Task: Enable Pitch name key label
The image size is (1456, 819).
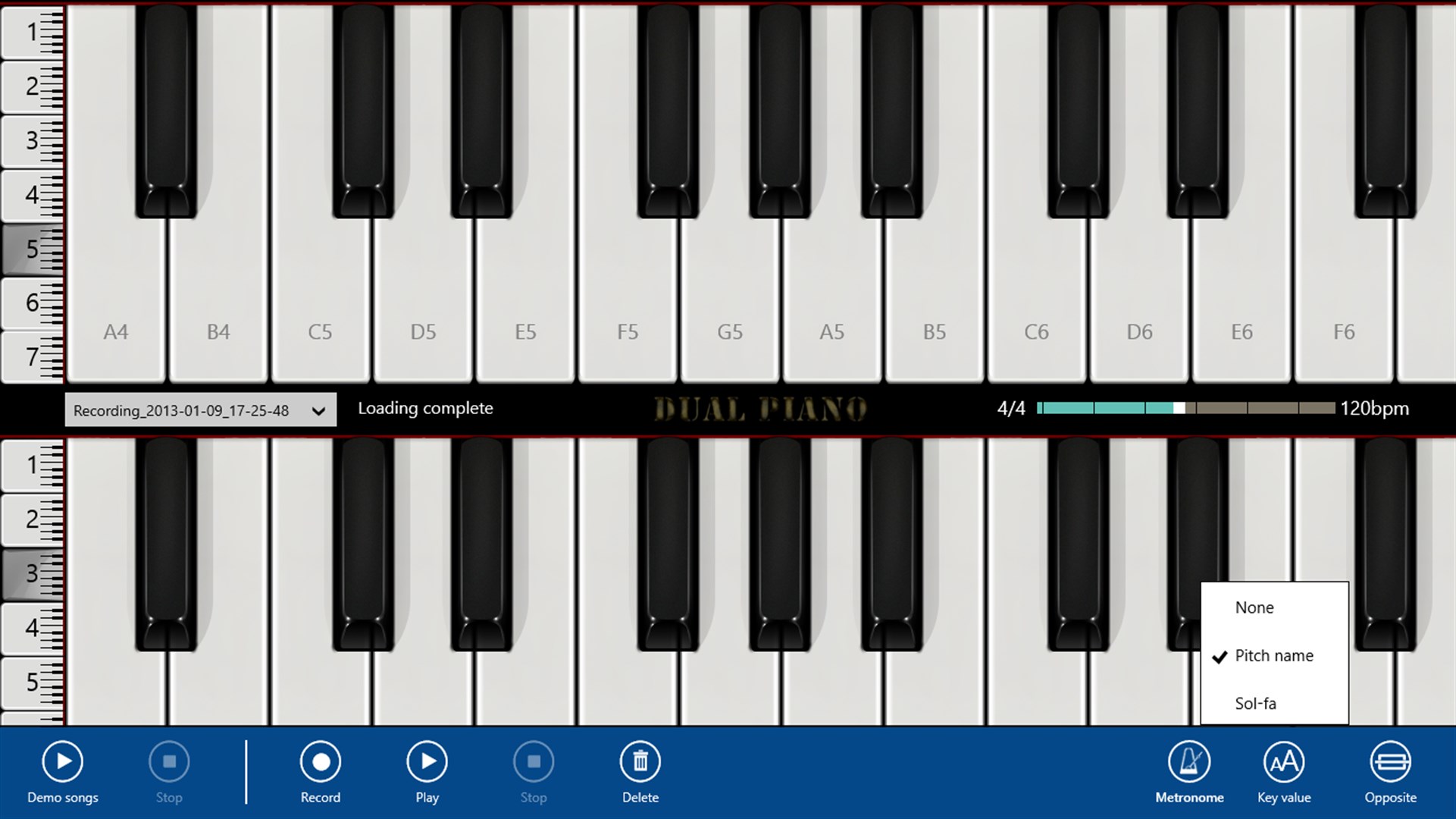Action: (1275, 655)
